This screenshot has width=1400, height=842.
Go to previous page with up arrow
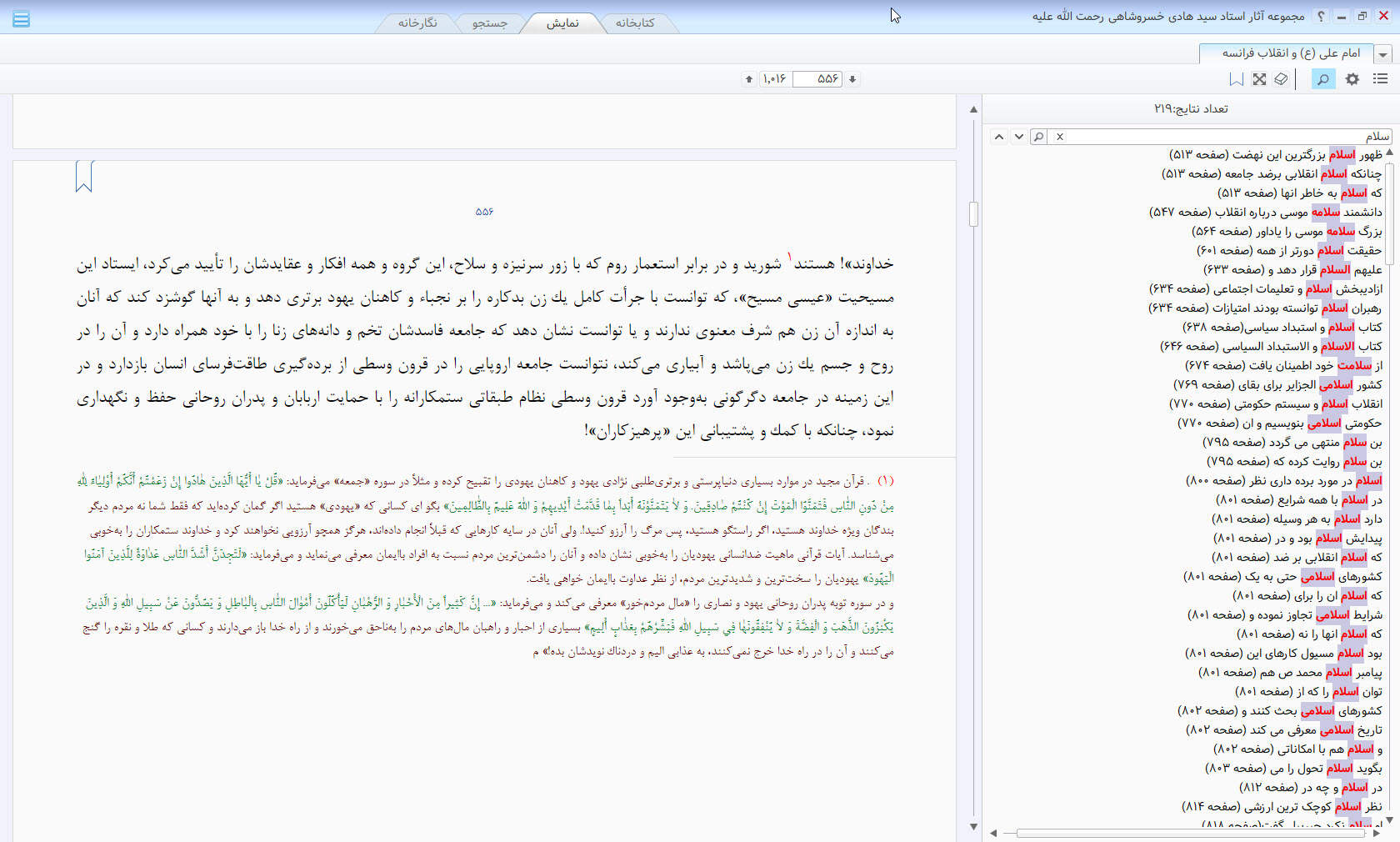pos(749,79)
